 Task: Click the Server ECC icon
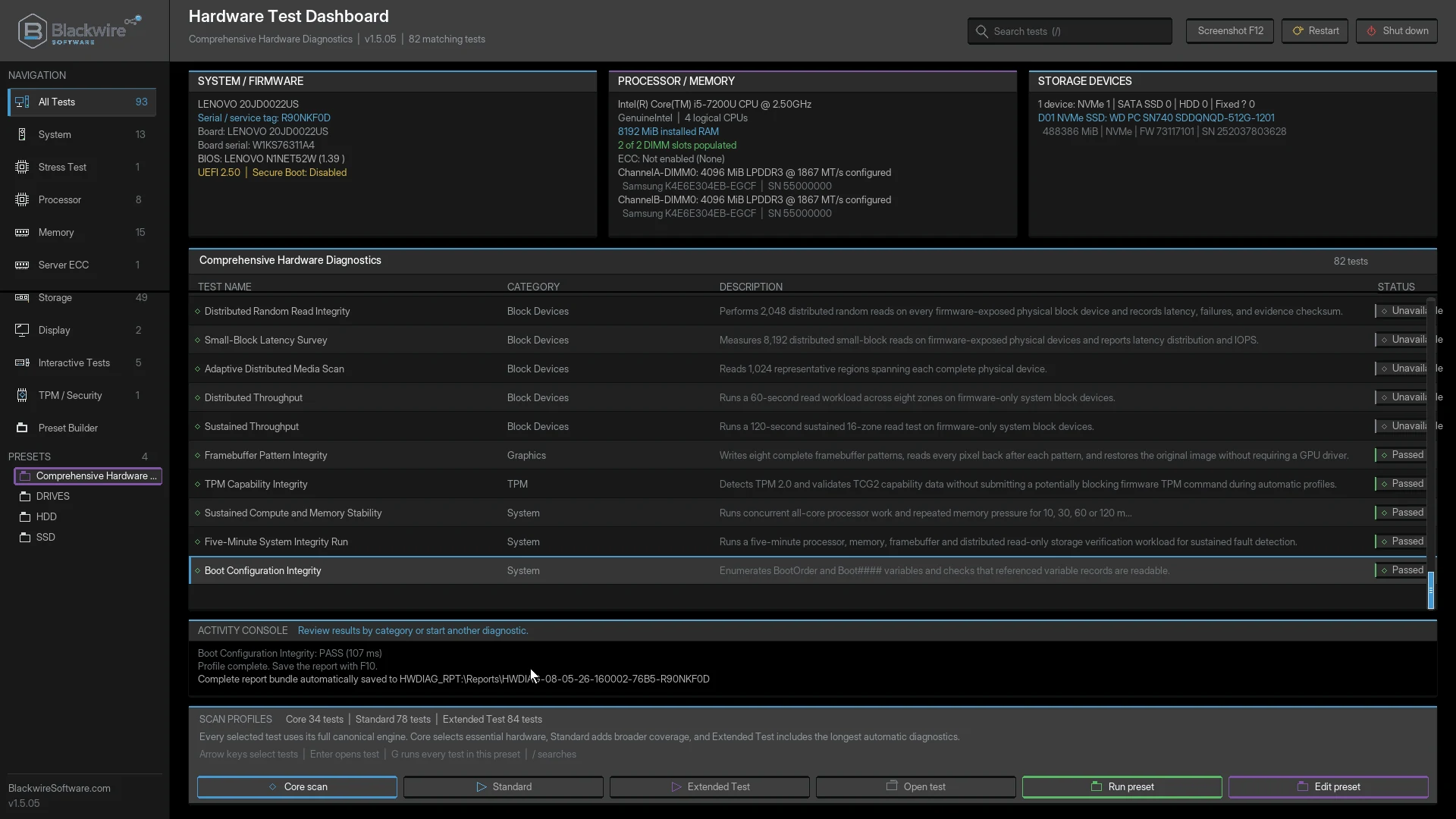click(22, 265)
